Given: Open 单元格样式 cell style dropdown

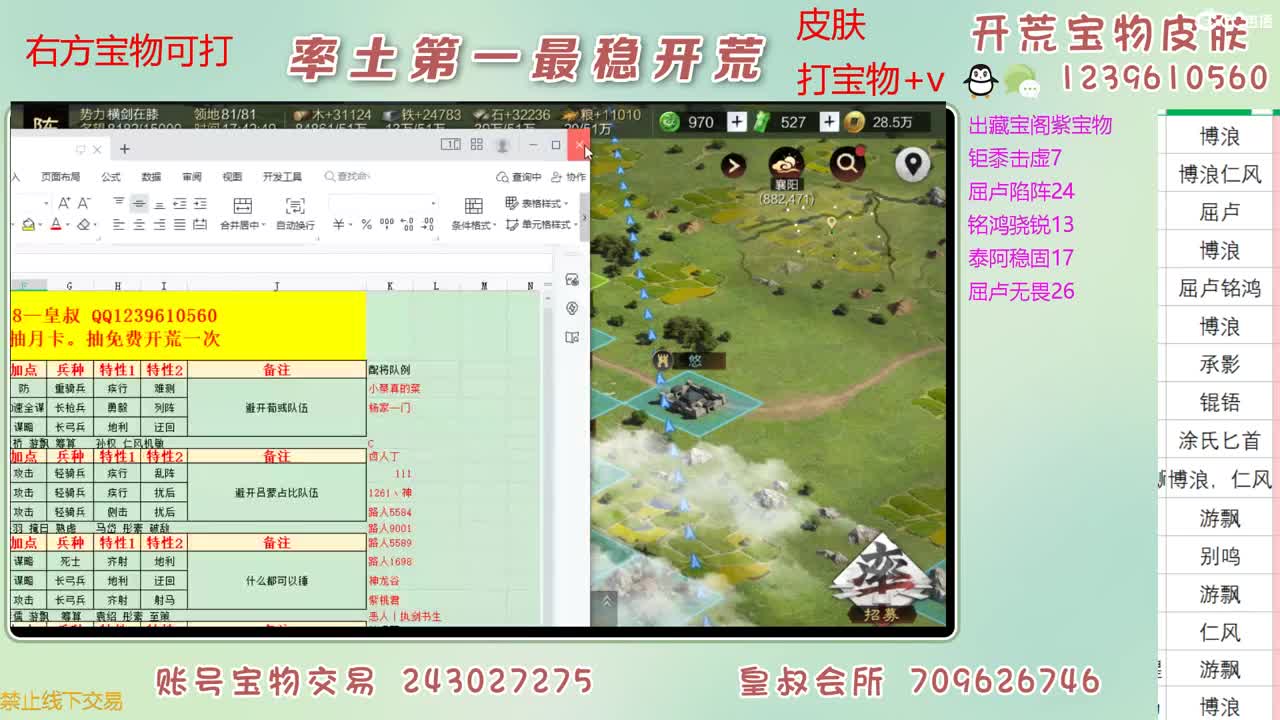Looking at the screenshot, I should coord(540,225).
